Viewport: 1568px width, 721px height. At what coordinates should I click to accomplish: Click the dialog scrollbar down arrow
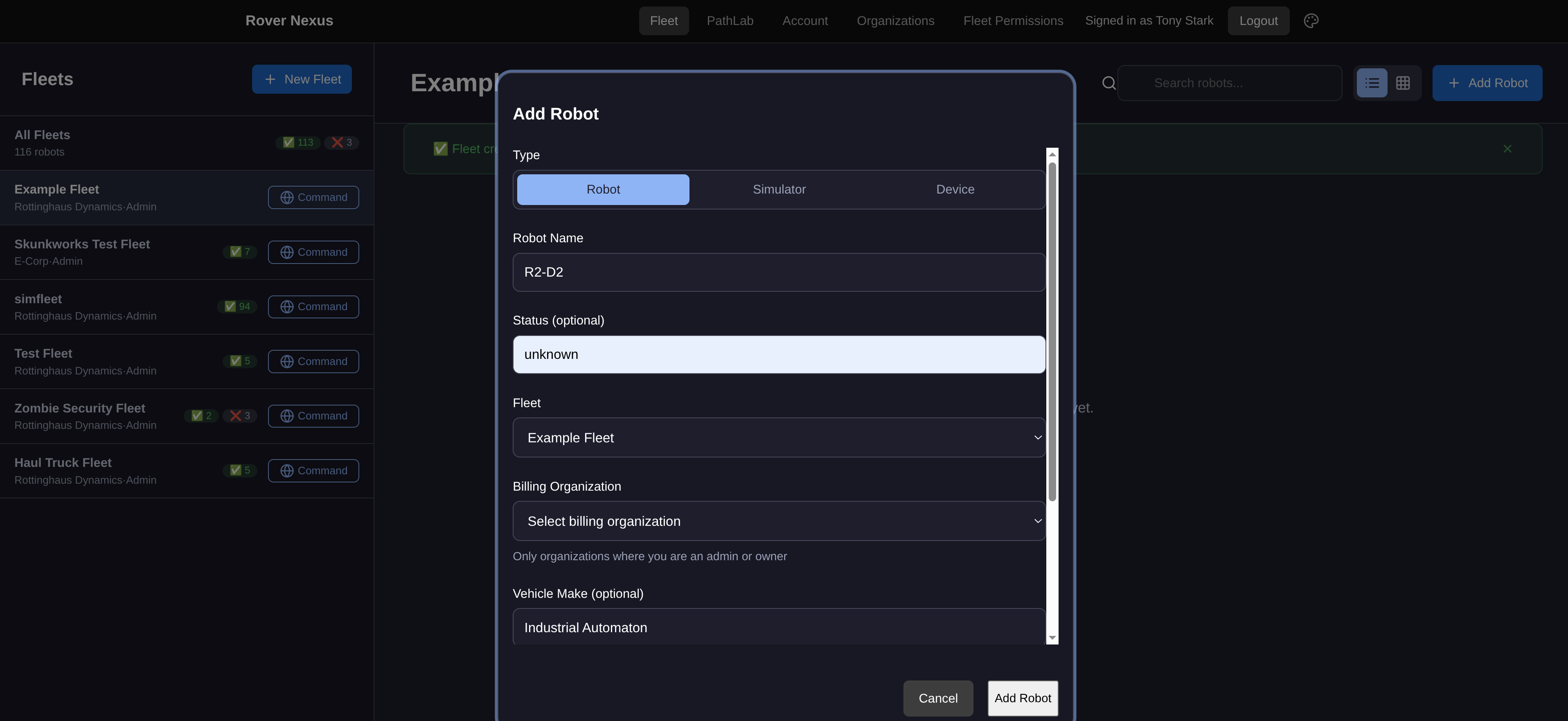[1052, 638]
